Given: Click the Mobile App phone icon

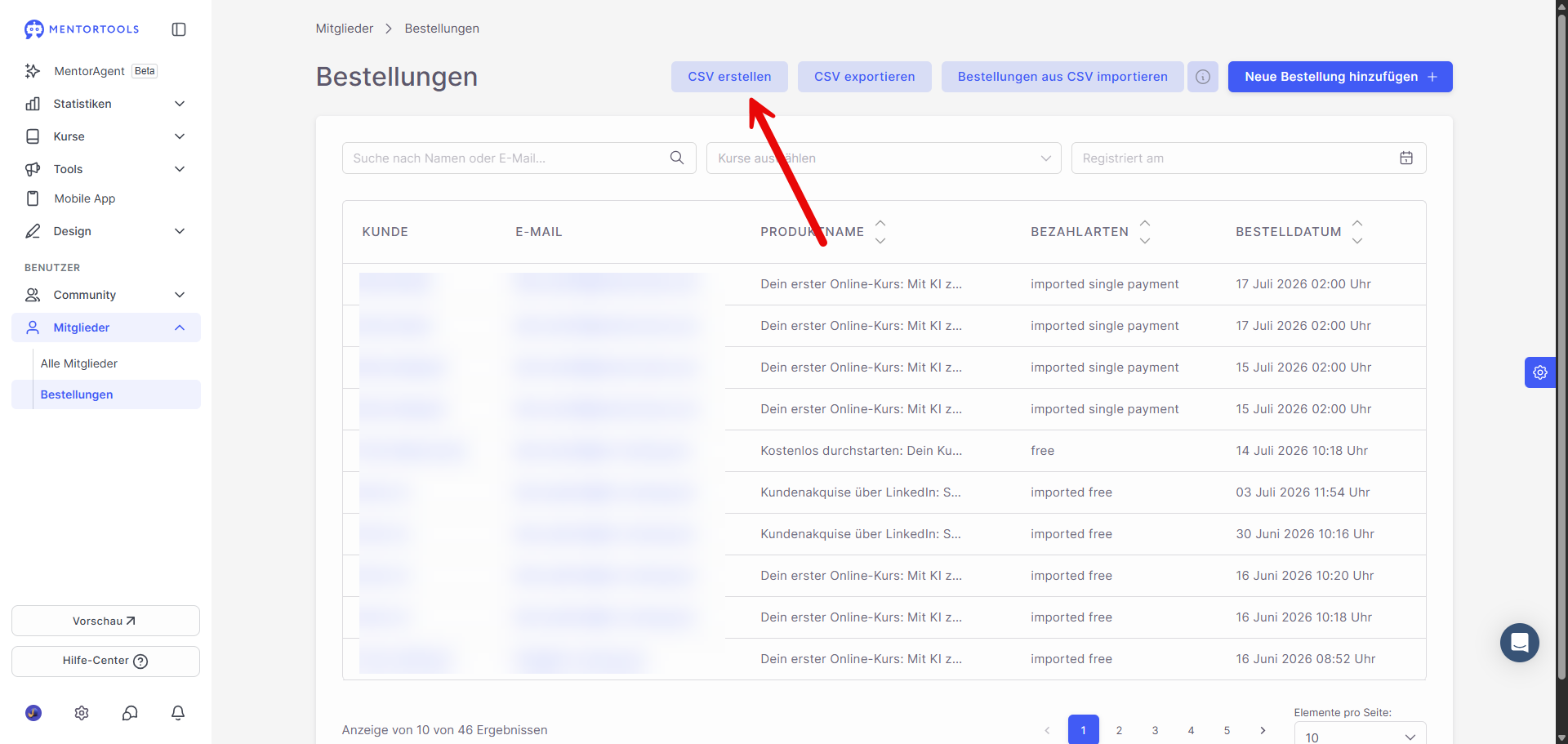Looking at the screenshot, I should click(x=33, y=198).
